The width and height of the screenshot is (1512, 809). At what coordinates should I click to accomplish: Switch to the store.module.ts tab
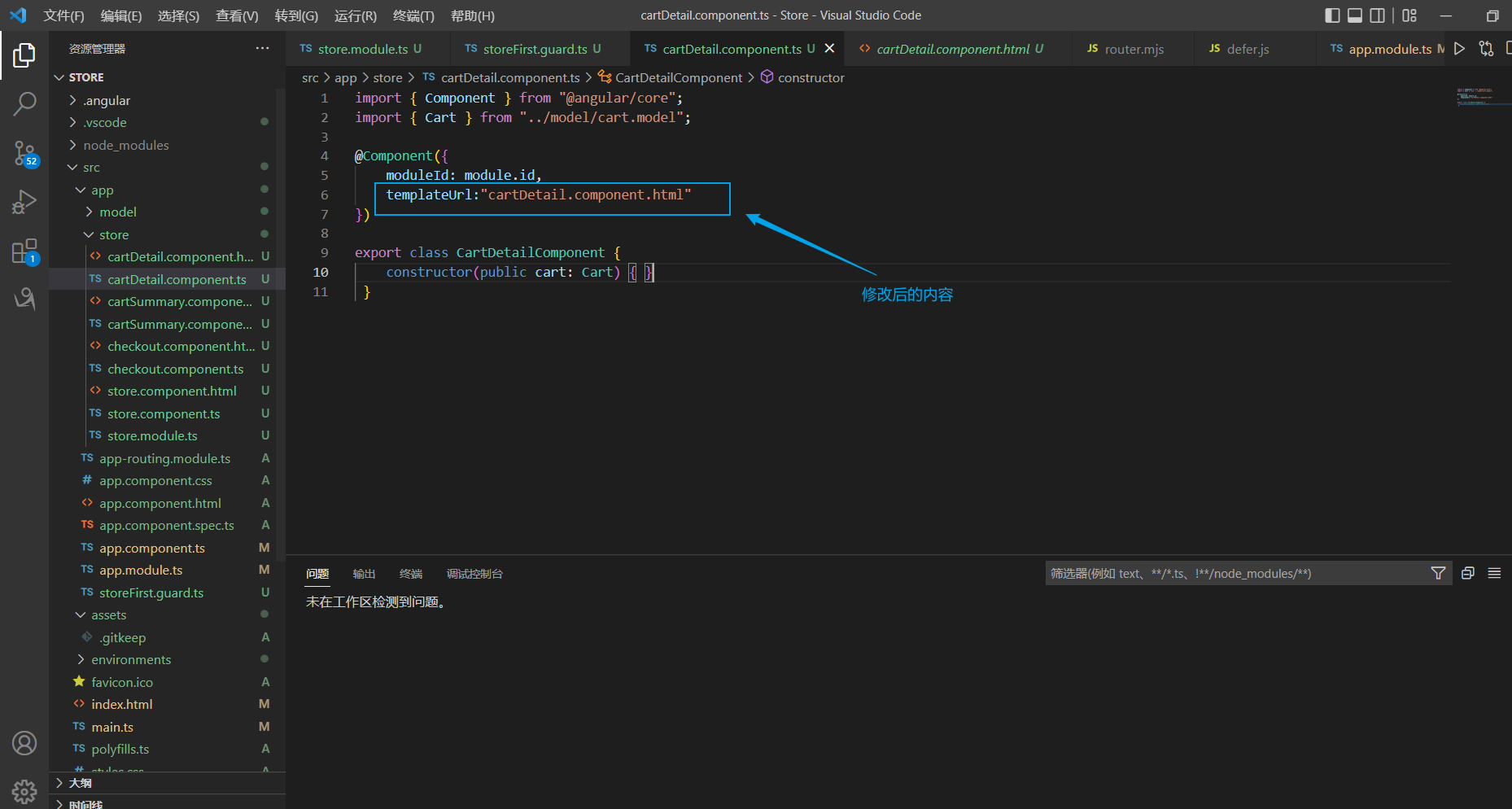click(362, 49)
